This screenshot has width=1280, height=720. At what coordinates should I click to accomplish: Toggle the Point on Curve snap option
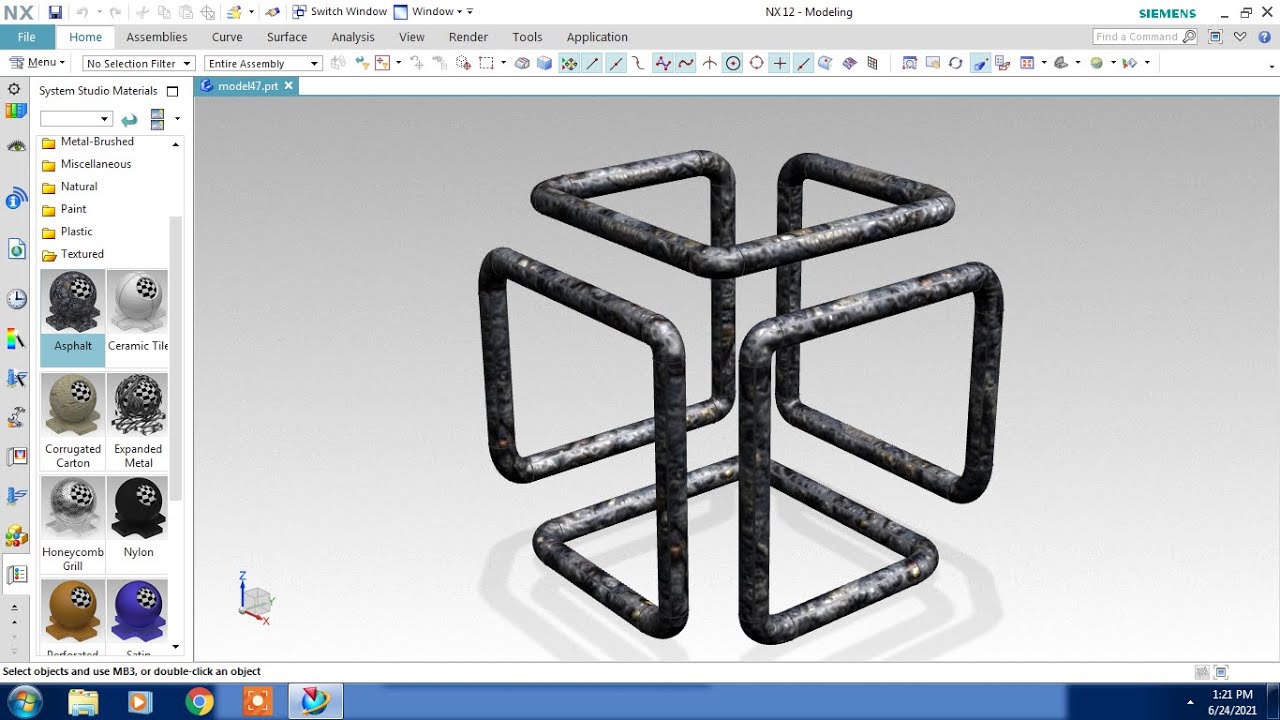coord(803,63)
